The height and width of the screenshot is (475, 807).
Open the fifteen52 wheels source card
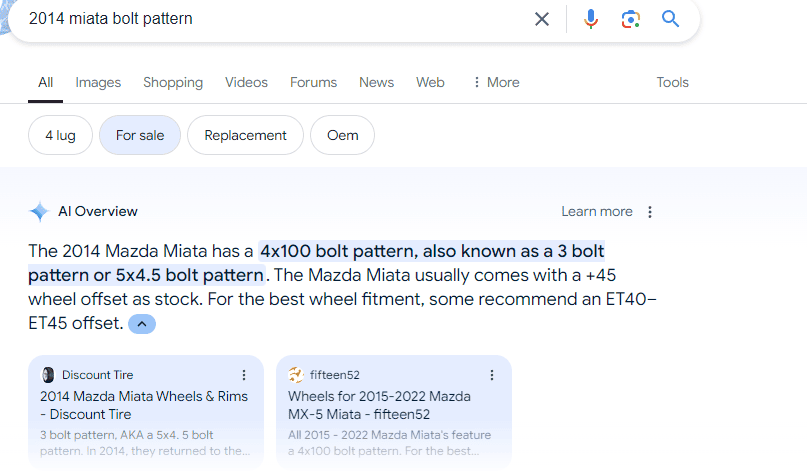pos(394,411)
